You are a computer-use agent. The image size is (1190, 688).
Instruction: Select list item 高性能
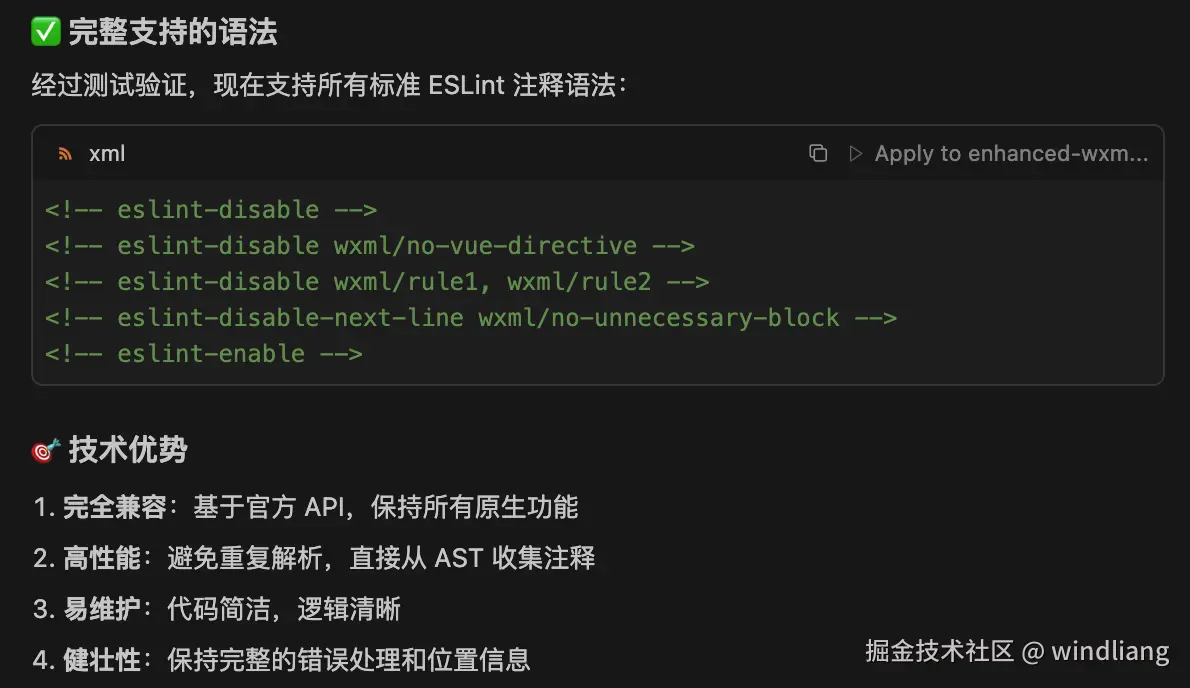(314, 558)
